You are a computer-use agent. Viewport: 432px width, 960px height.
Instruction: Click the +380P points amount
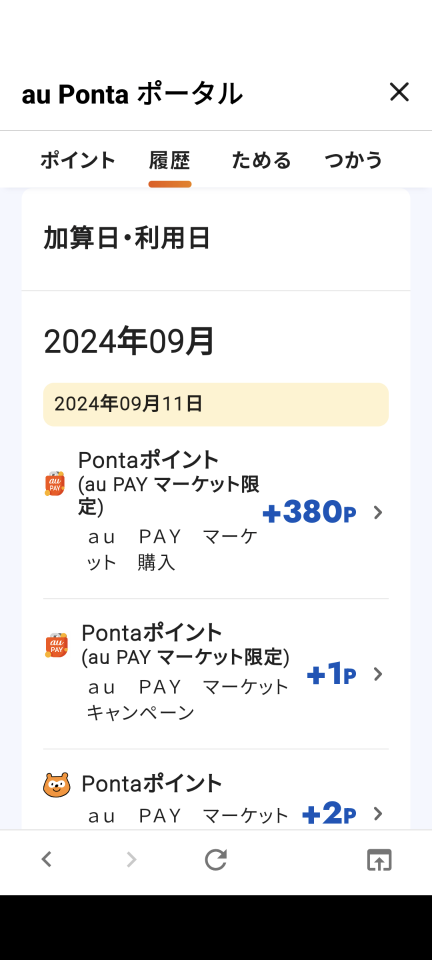[x=310, y=512]
